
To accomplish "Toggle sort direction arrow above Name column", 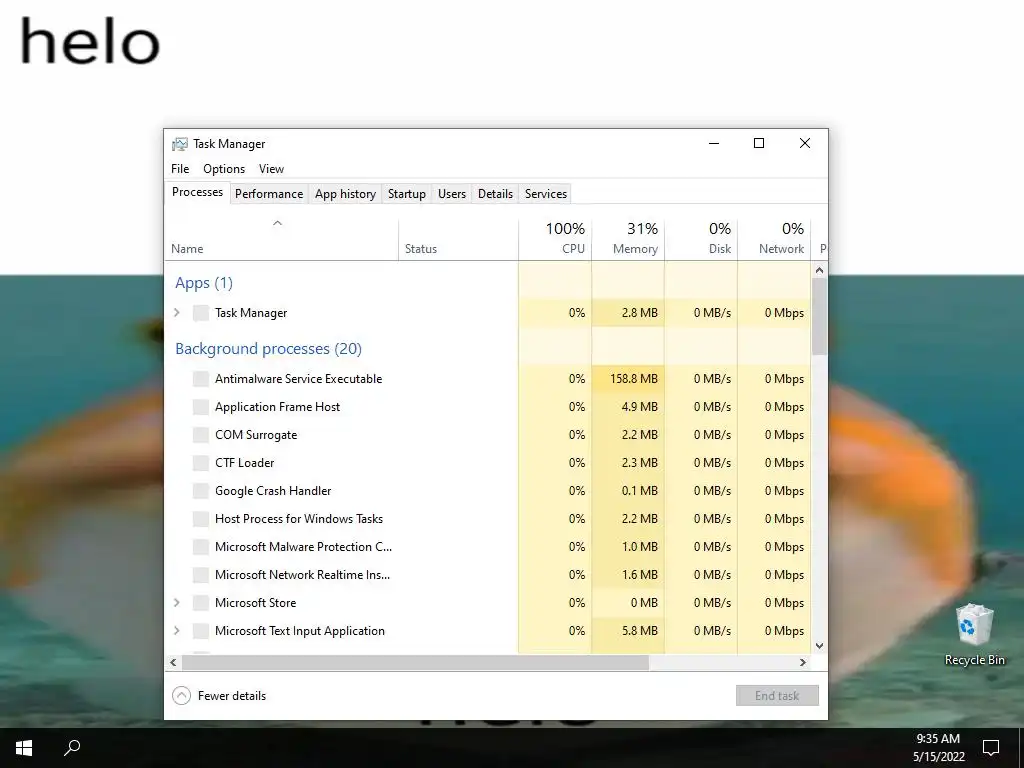I will (x=278, y=223).
